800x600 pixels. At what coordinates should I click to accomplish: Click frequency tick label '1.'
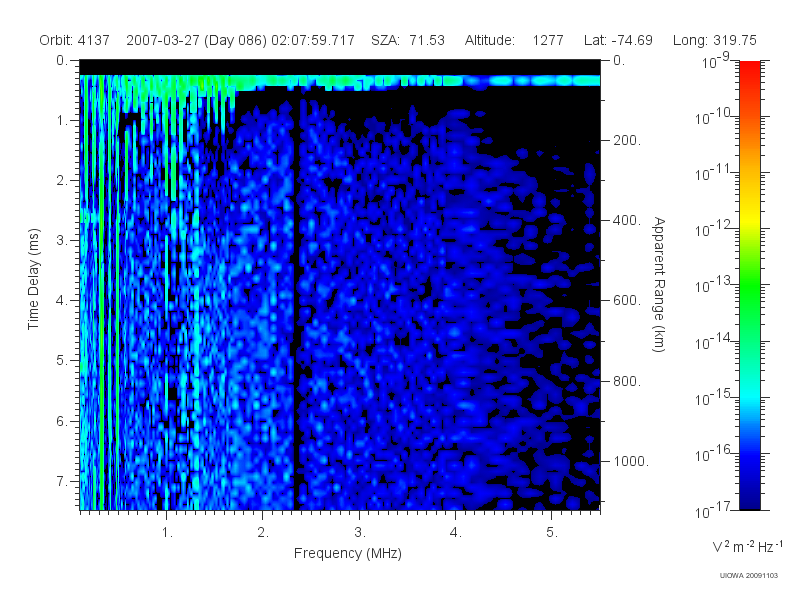tap(167, 533)
